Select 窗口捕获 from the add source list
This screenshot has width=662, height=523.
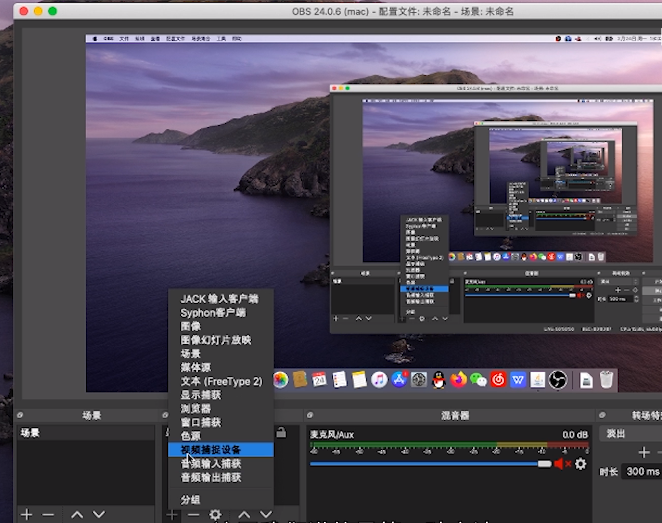point(201,422)
